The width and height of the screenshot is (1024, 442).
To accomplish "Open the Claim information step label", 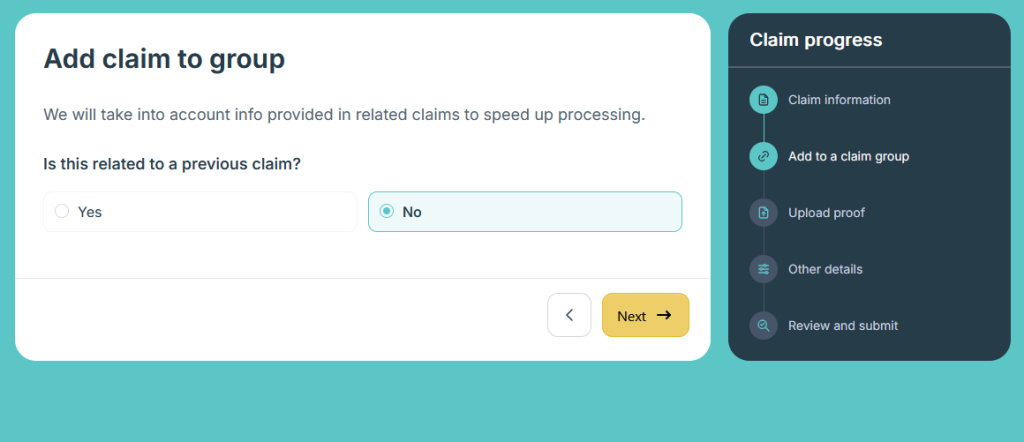I will click(839, 100).
